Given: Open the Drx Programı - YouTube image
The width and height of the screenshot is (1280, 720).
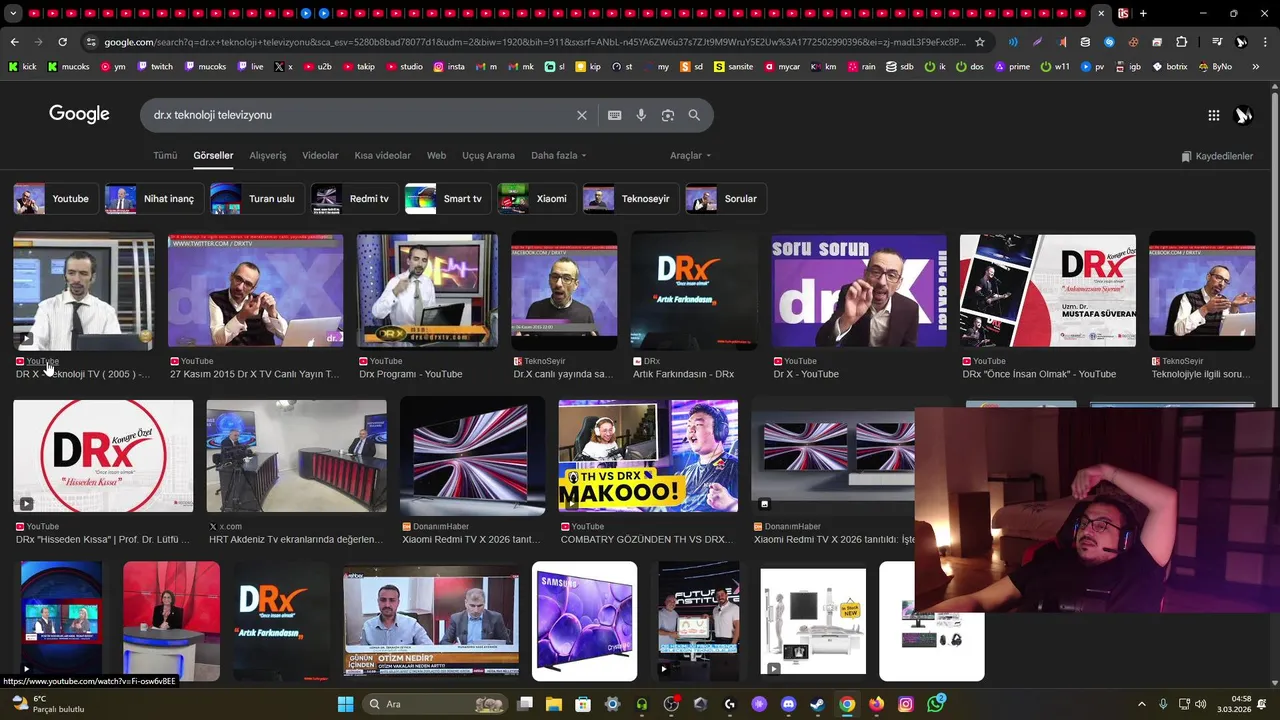Looking at the screenshot, I should click(x=427, y=291).
